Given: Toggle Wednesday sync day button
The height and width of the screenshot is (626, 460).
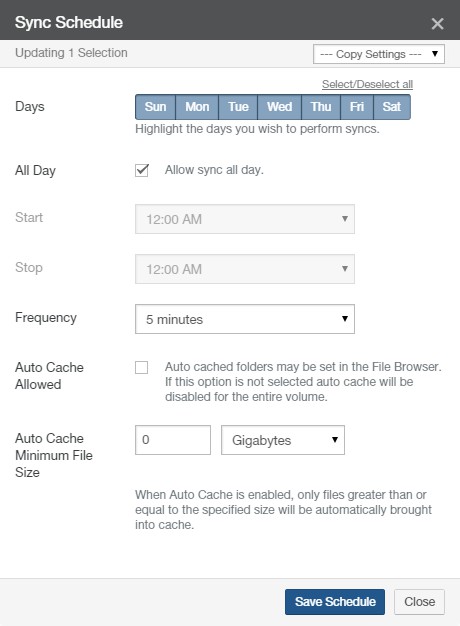Looking at the screenshot, I should click(x=280, y=107).
